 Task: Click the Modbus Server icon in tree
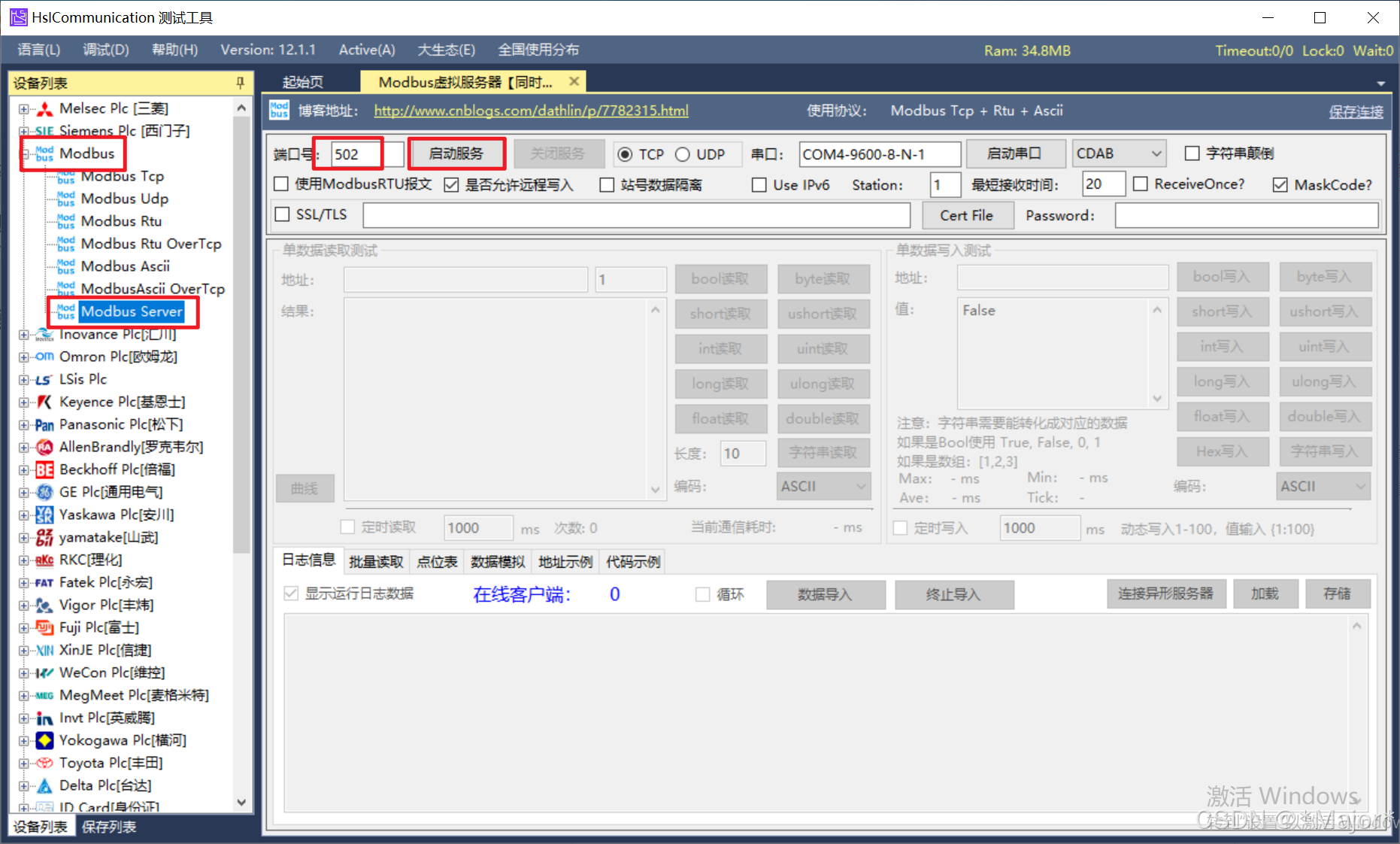pyautogui.click(x=65, y=311)
